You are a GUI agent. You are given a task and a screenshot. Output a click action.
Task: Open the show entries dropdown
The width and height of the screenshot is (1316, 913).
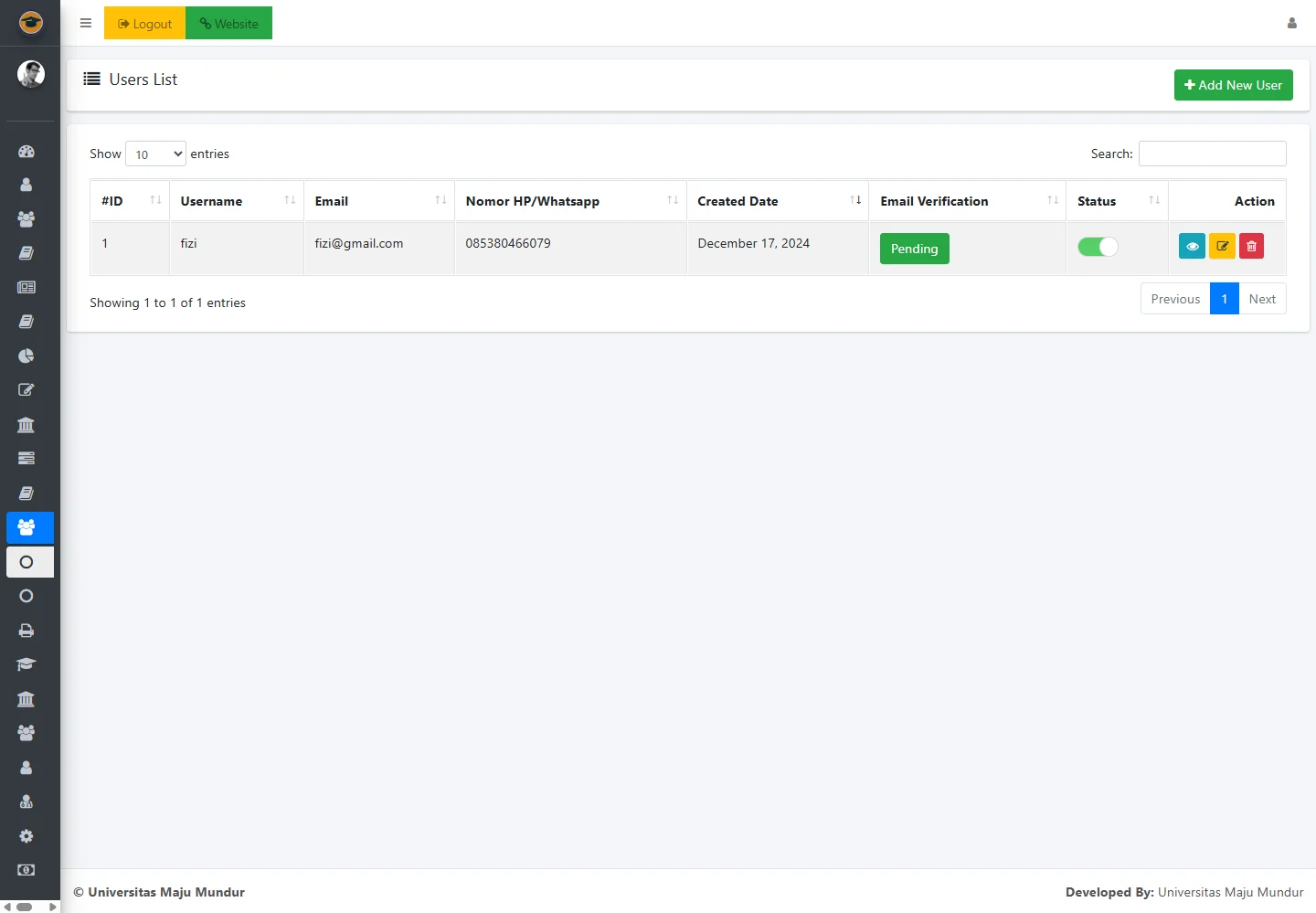(x=155, y=154)
